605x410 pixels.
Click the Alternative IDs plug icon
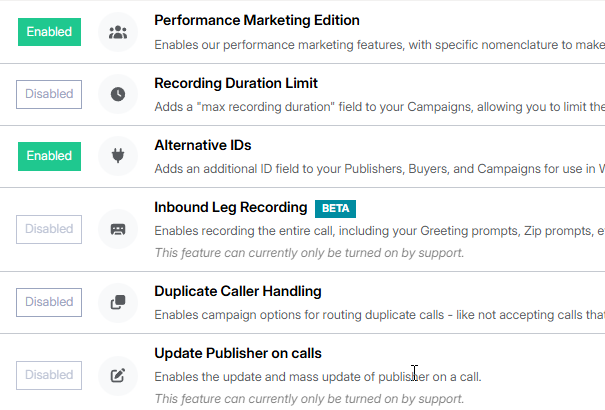(118, 156)
